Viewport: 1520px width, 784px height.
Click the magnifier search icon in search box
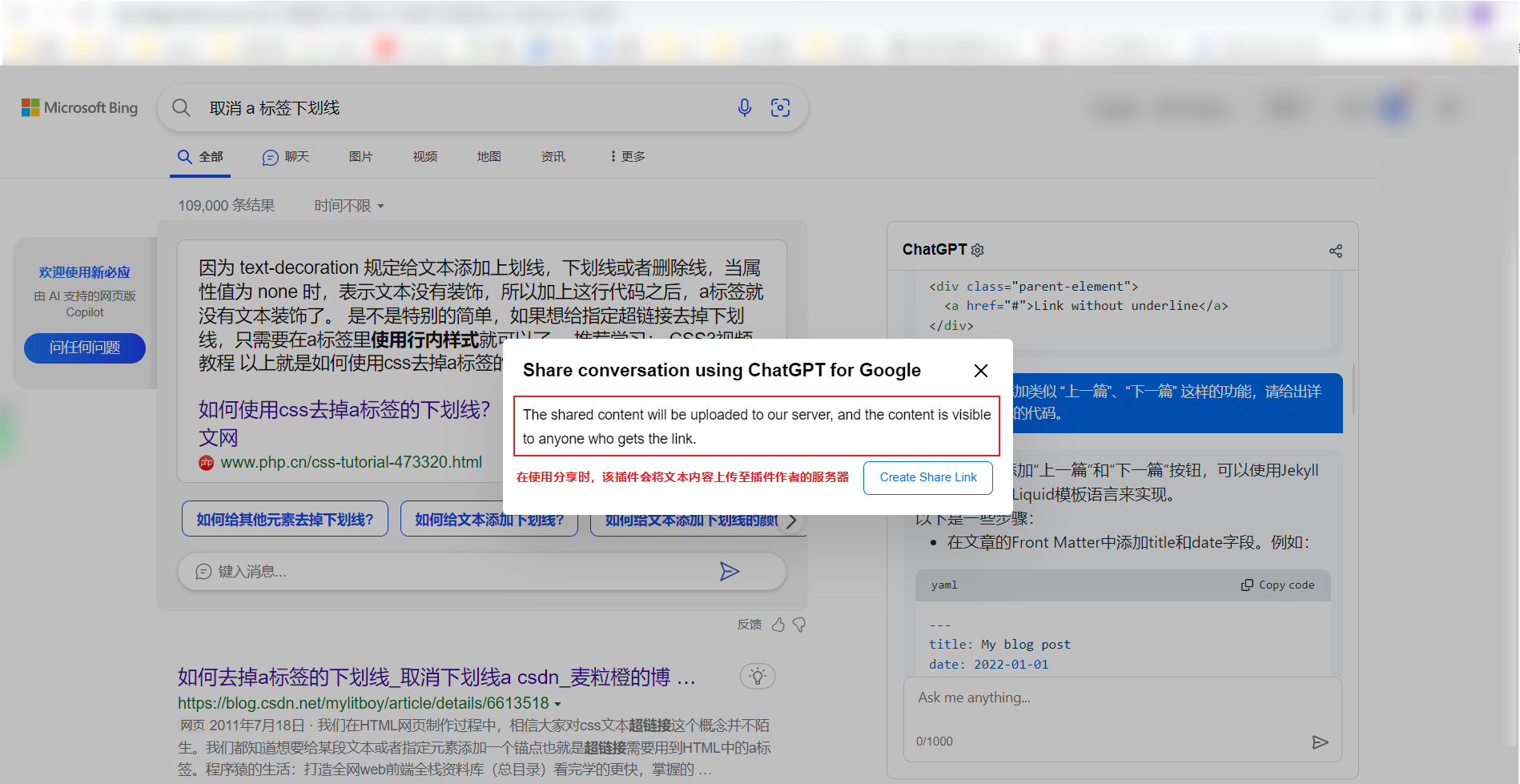[182, 107]
